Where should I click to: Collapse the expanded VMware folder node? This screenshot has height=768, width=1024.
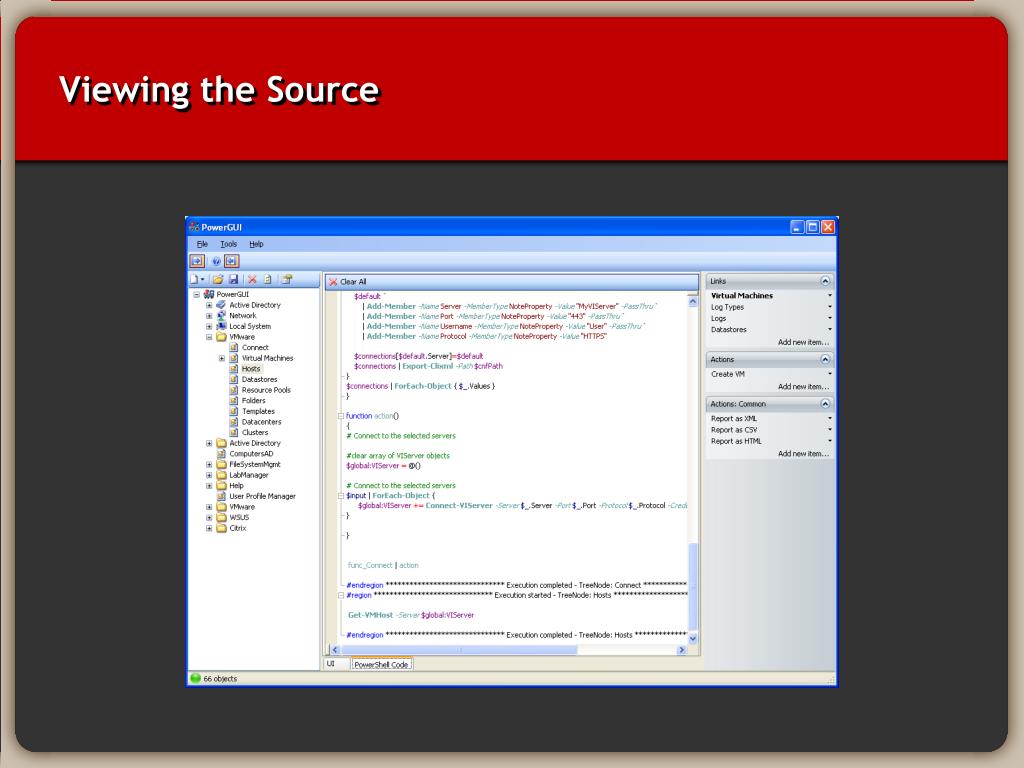[x=209, y=337]
